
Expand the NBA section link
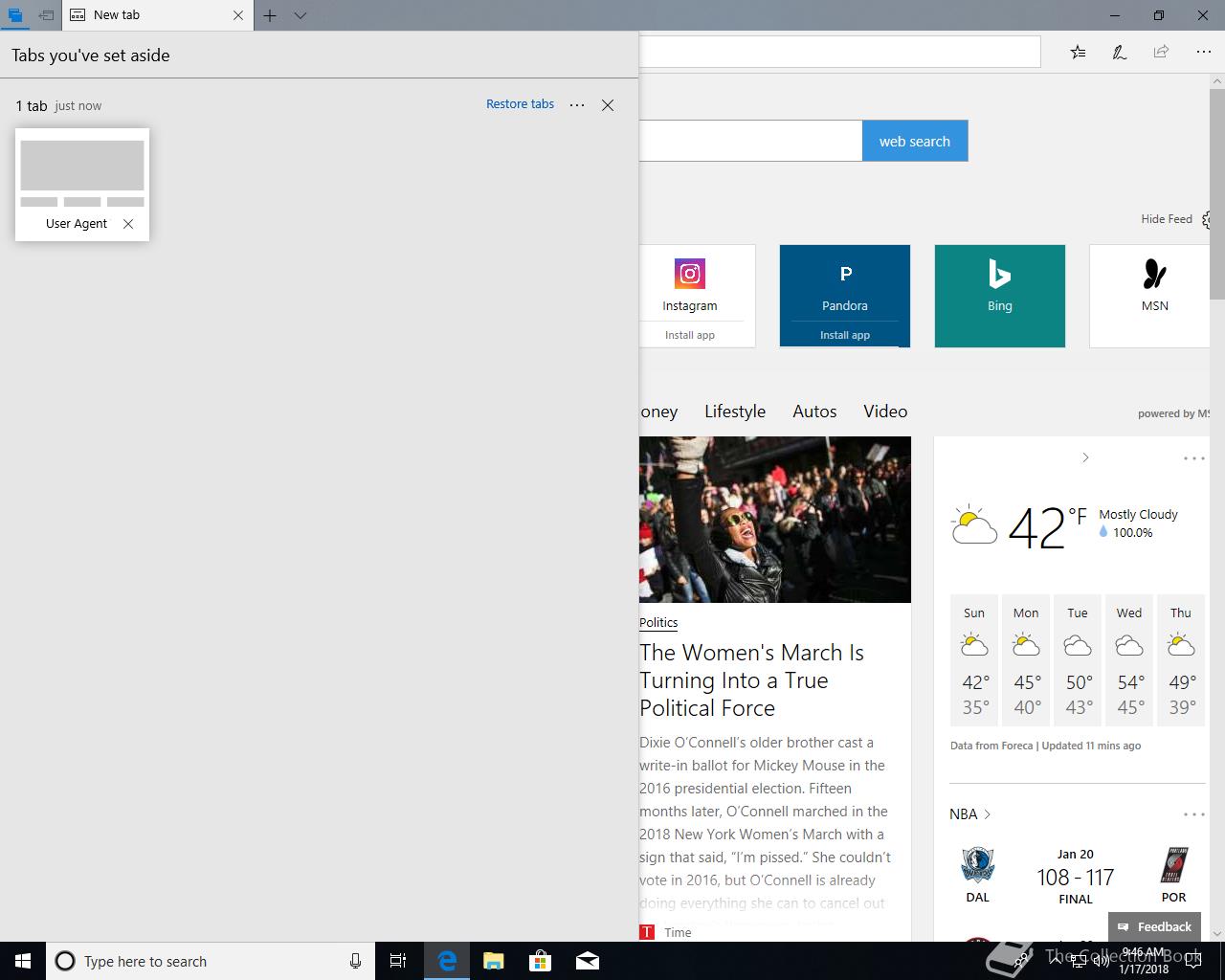(970, 814)
